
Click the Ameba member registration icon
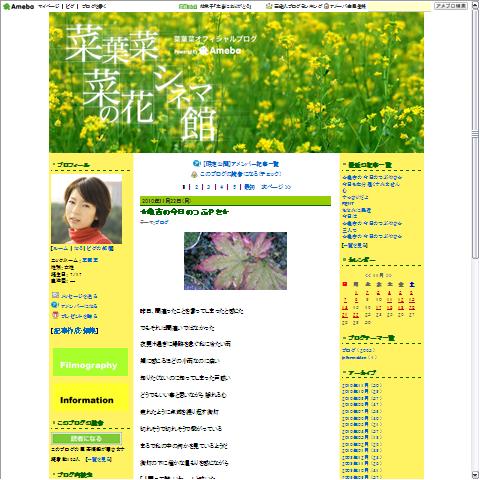pyautogui.click(x=326, y=6)
